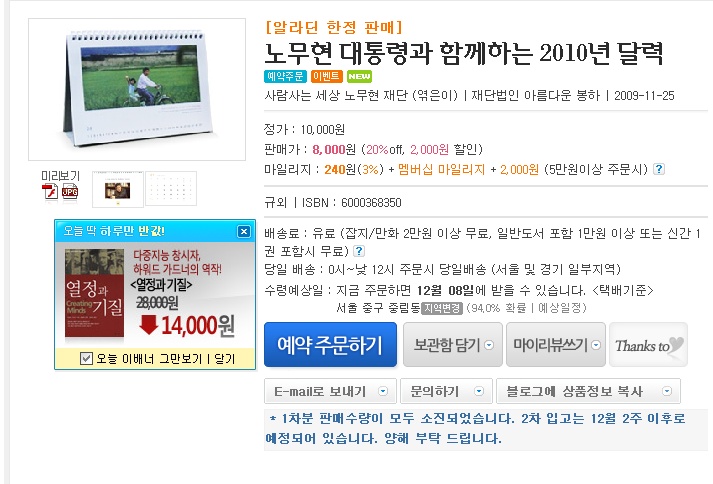713x484 pixels.
Task: Click the mileage help question mark icon
Action: coord(658,169)
